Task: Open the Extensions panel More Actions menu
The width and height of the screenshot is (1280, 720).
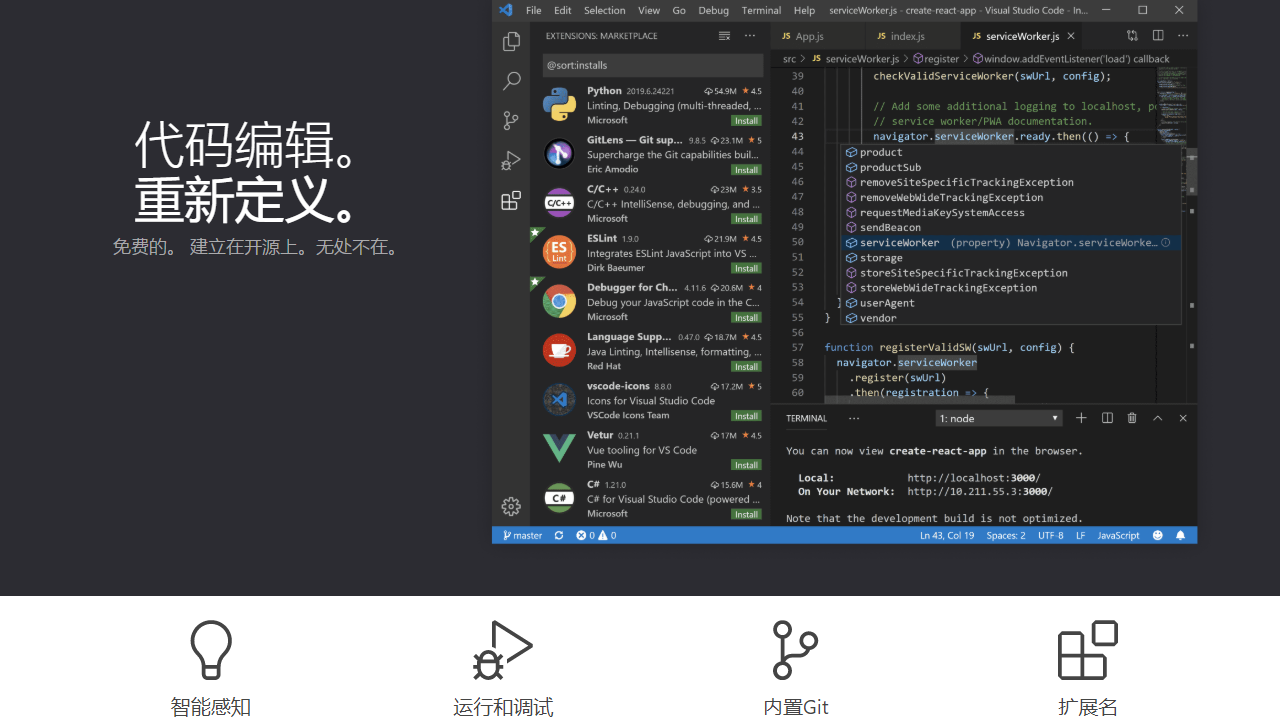Action: coord(749,34)
